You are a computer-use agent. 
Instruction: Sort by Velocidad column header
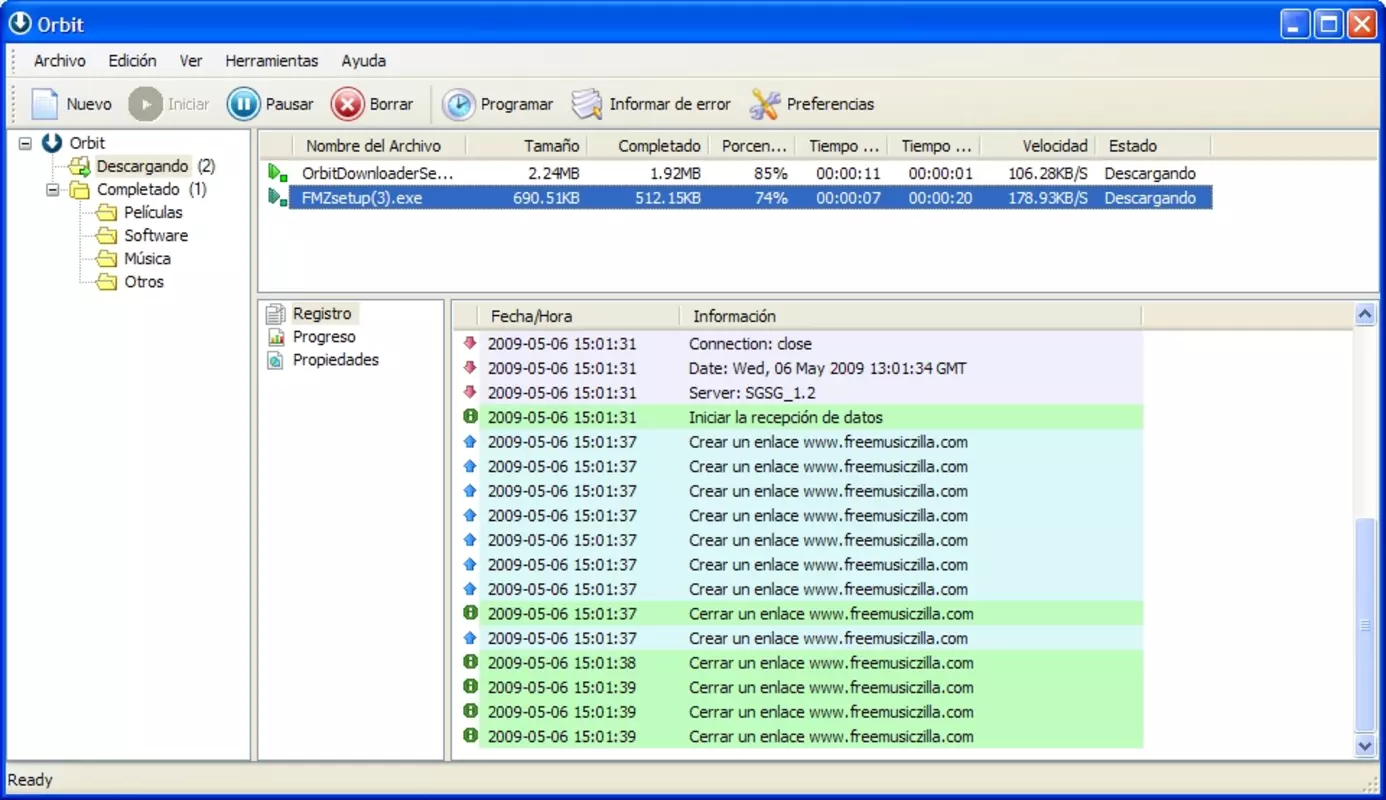tap(1038, 146)
